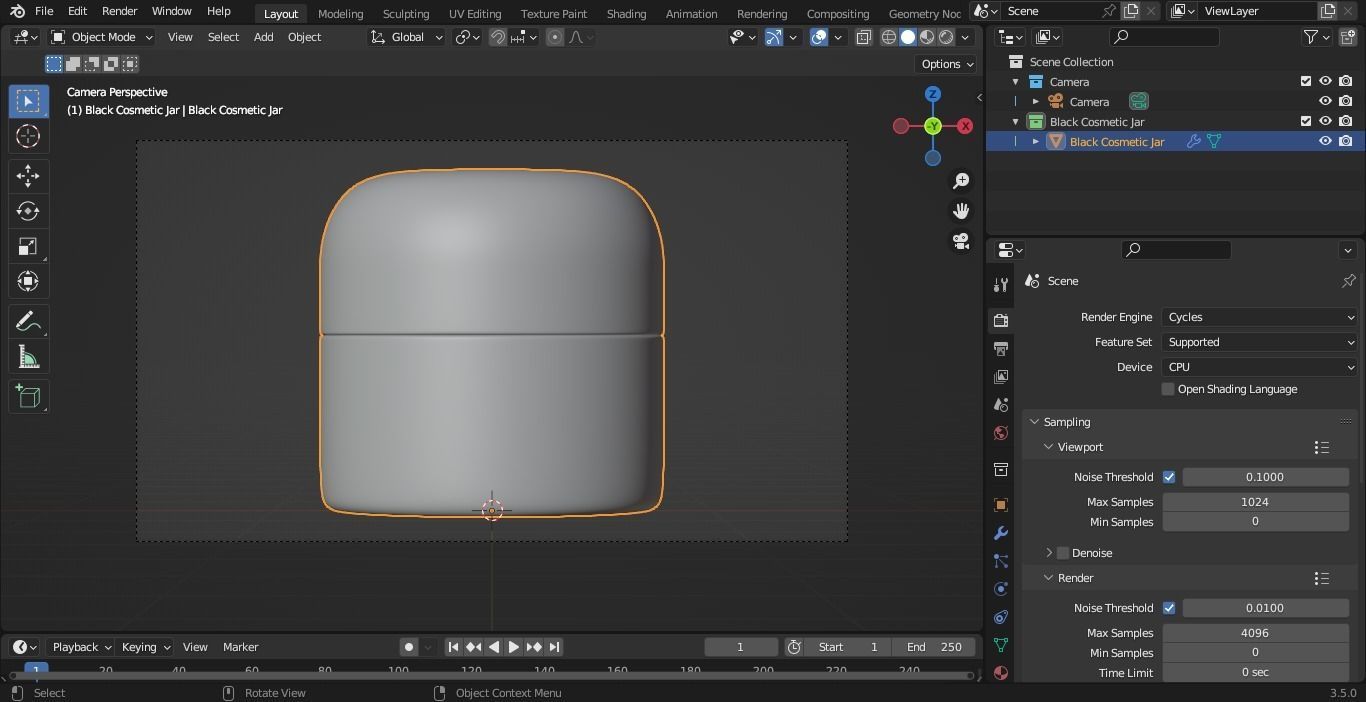1366x702 pixels.
Task: Open the Device dropdown
Action: [x=1260, y=367]
